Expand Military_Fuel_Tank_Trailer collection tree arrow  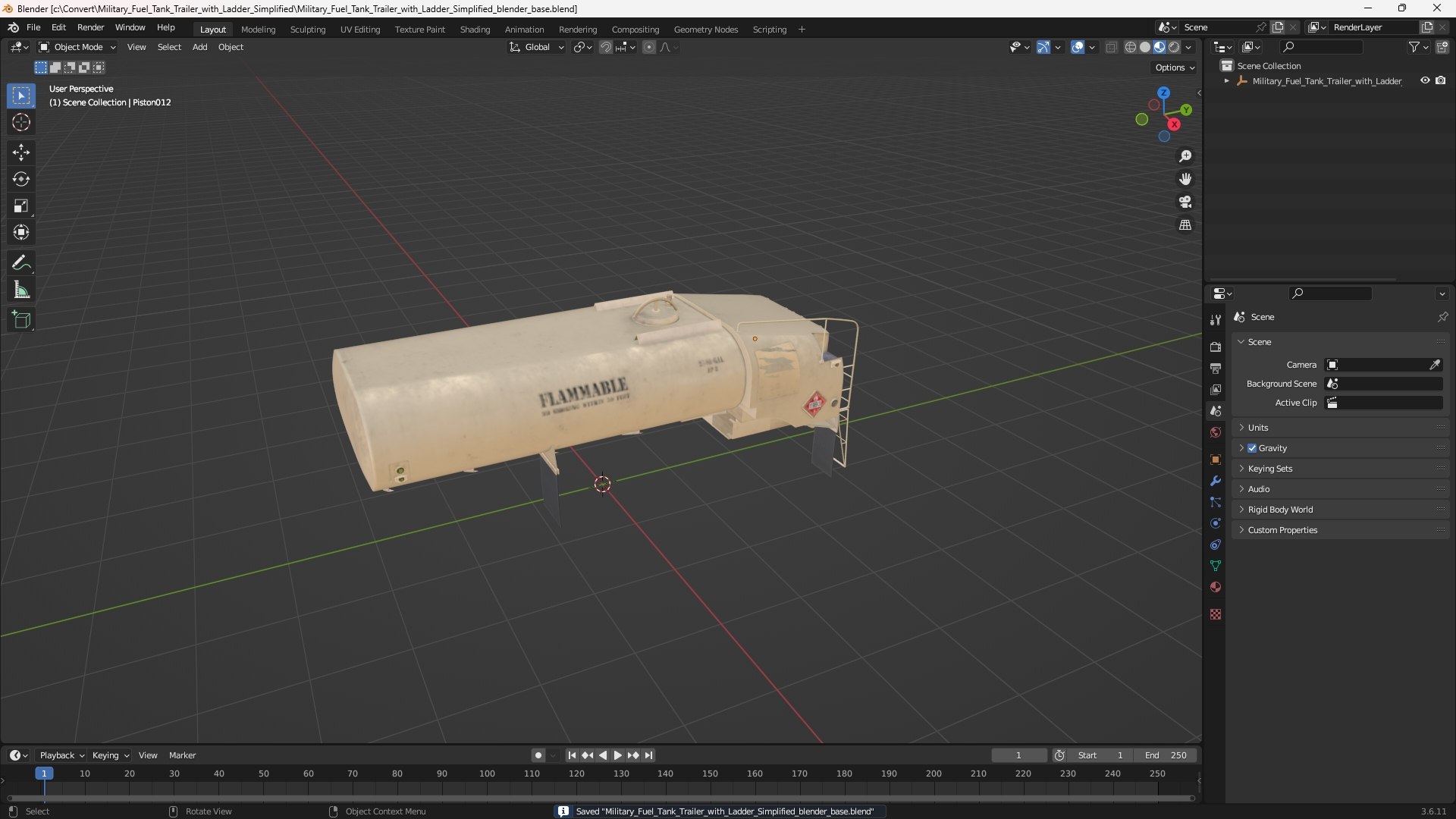pyautogui.click(x=1227, y=81)
